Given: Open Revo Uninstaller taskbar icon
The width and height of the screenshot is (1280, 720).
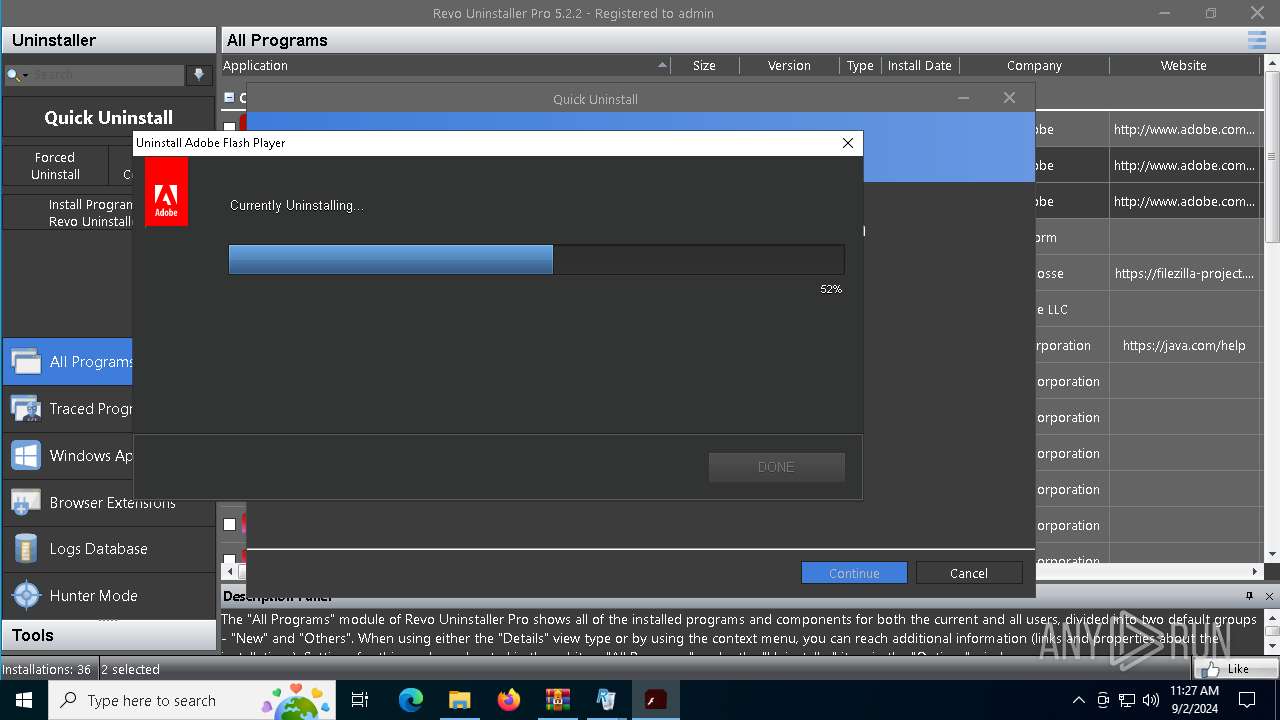Looking at the screenshot, I should (x=606, y=700).
